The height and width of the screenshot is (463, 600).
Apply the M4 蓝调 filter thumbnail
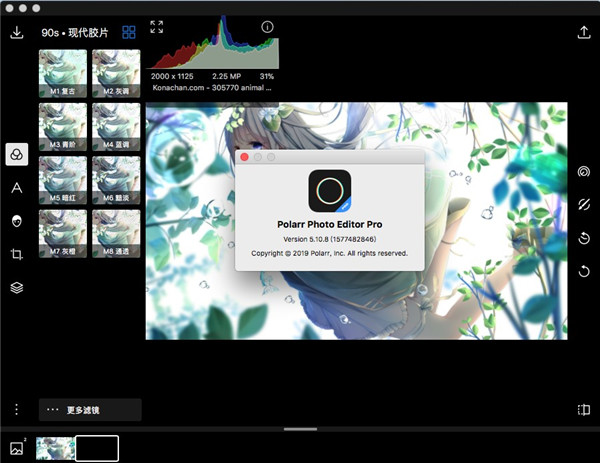click(x=116, y=127)
